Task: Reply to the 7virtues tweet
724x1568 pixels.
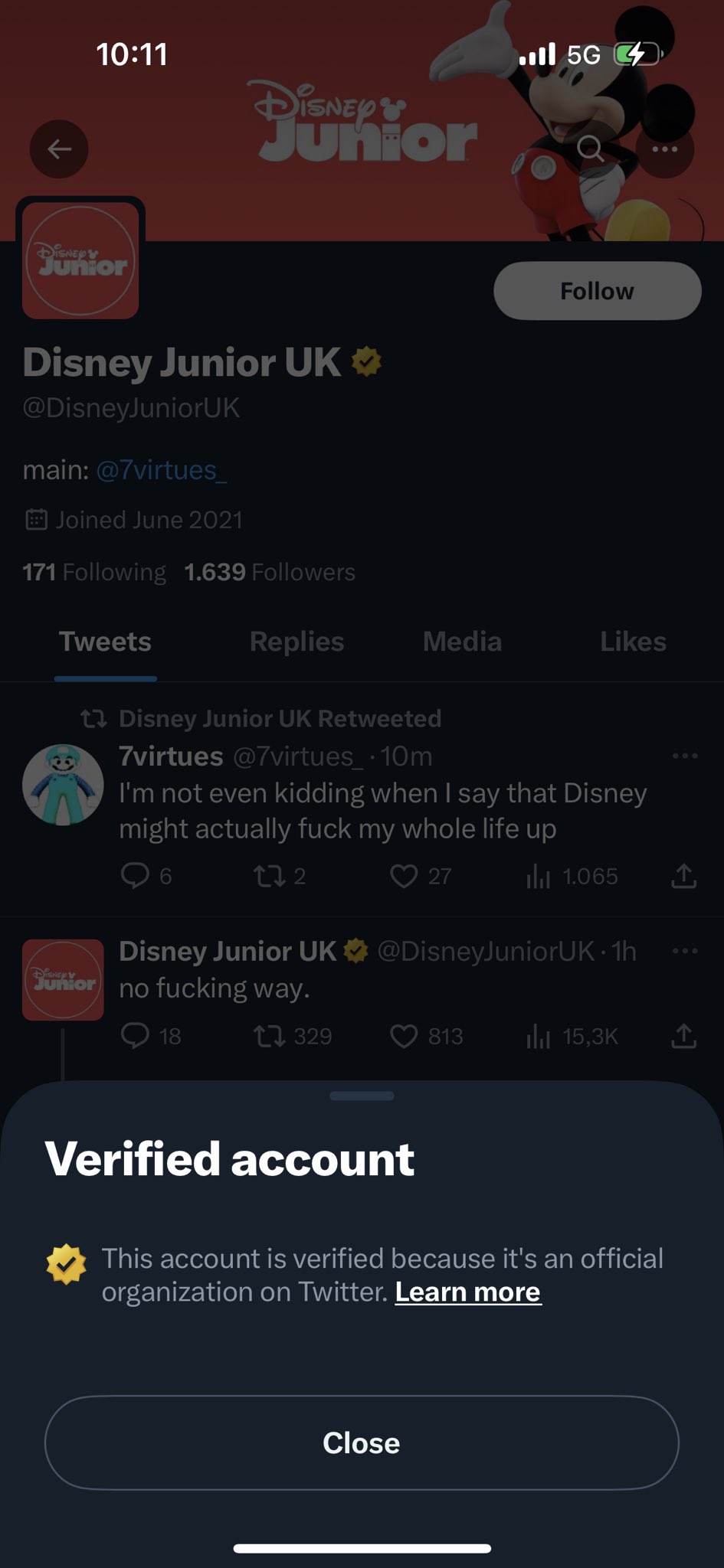Action: click(x=136, y=875)
